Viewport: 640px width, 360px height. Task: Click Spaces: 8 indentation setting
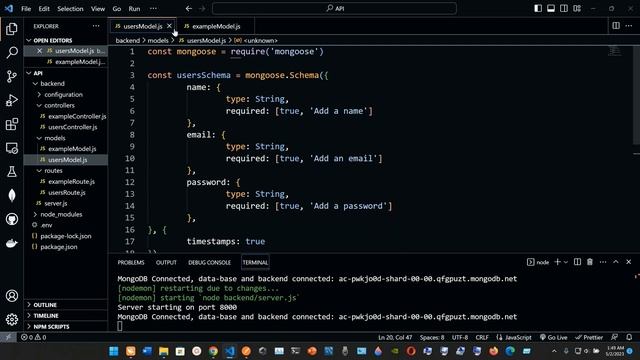pyautogui.click(x=432, y=337)
